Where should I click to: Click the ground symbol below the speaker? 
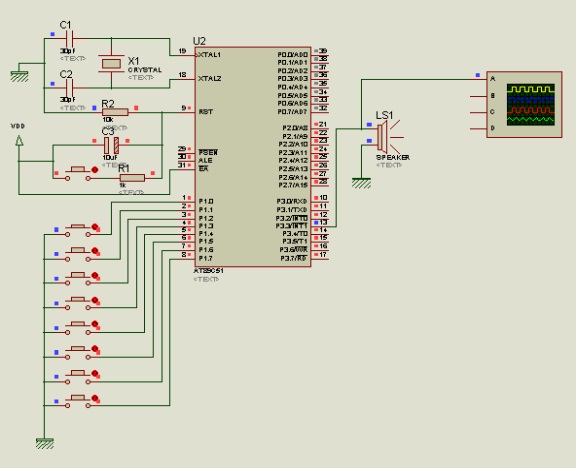(361, 183)
